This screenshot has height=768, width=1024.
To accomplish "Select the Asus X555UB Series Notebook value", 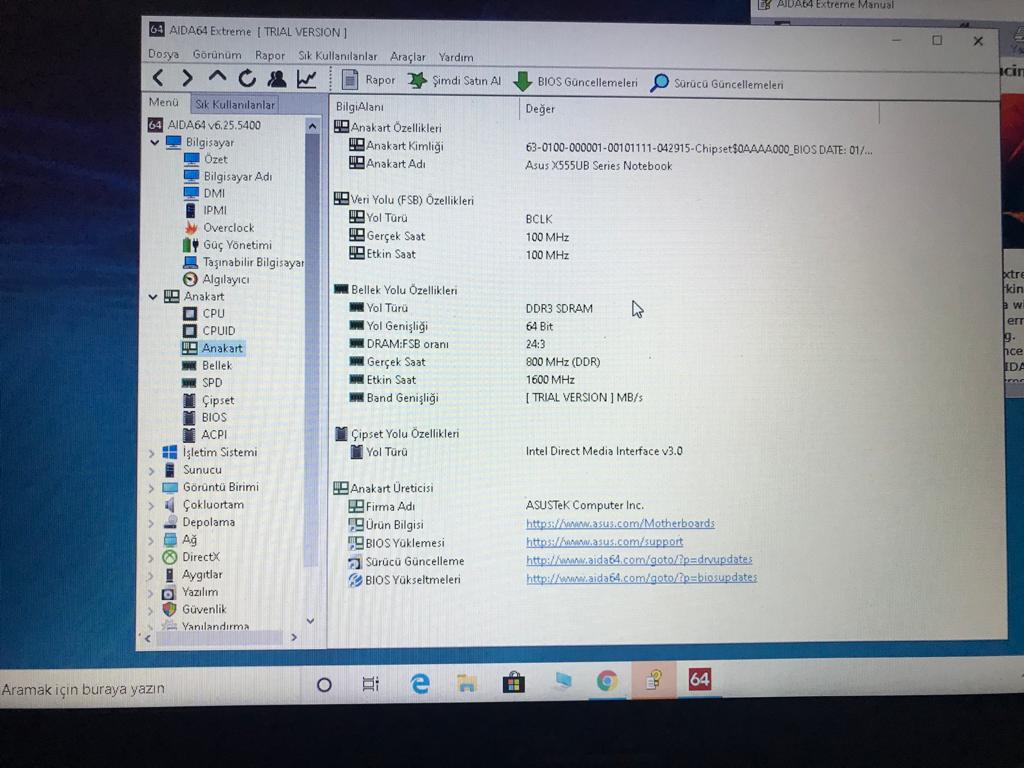I will [598, 166].
